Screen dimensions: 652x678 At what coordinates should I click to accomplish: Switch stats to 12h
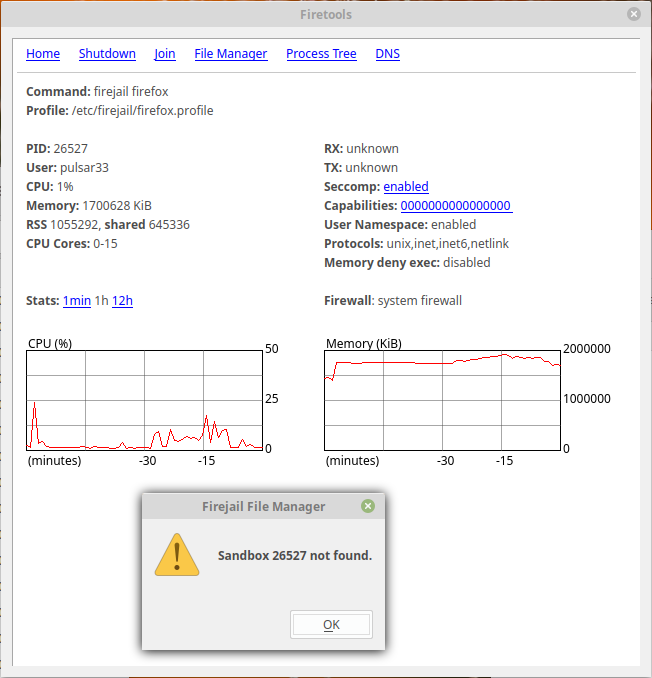pyautogui.click(x=122, y=301)
